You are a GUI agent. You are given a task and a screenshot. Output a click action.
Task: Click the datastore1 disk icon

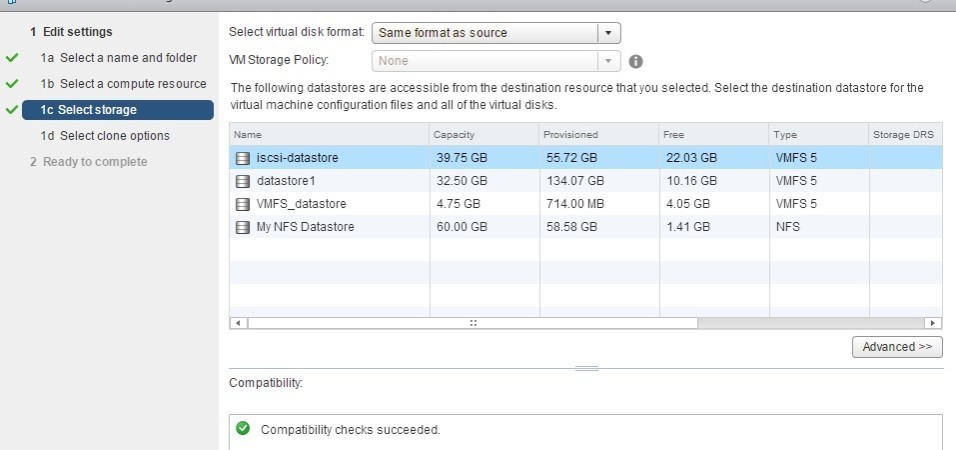point(243,181)
